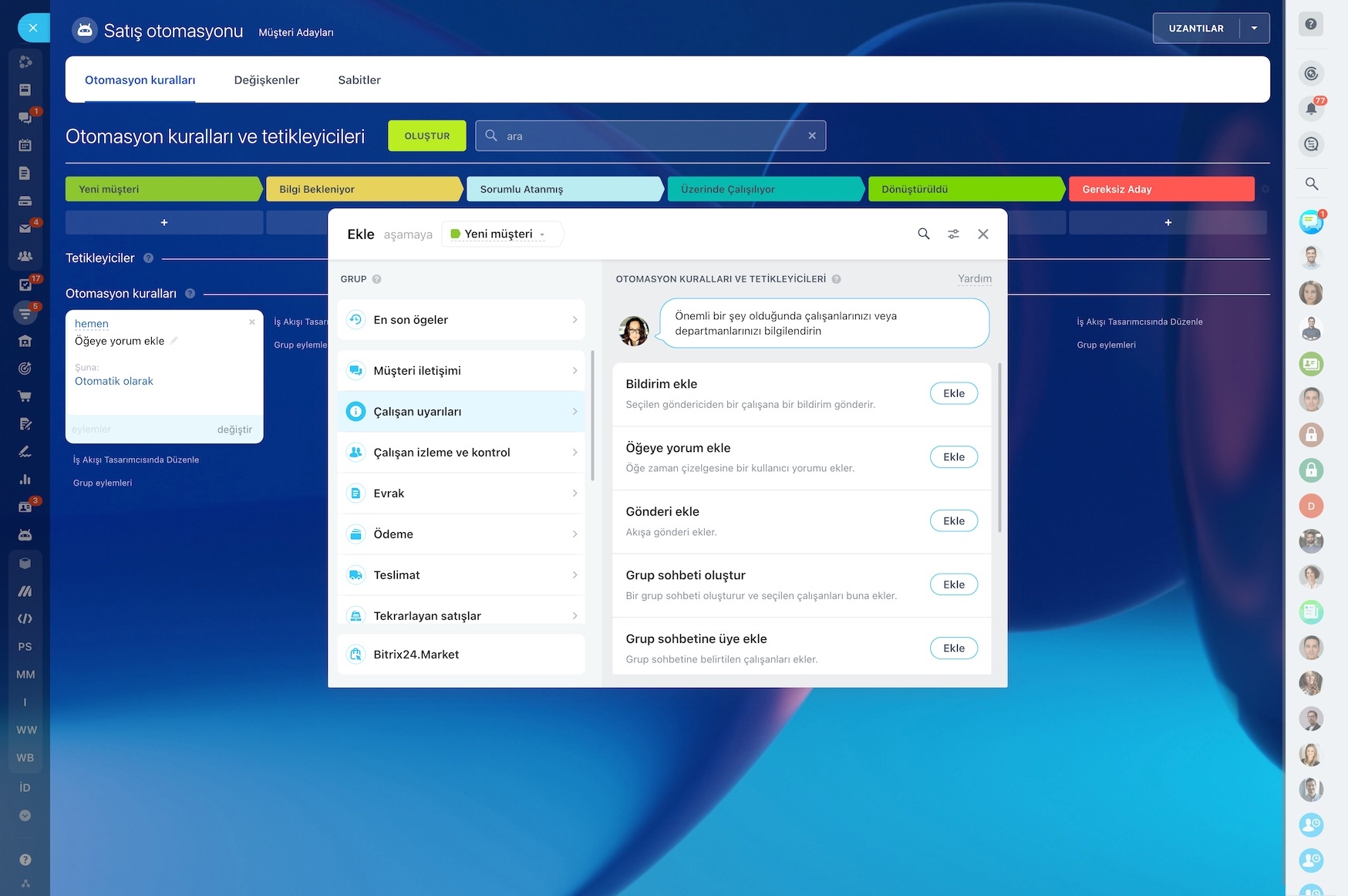Open the Yardım link in dialog
Image resolution: width=1348 pixels, height=896 pixels.
click(975, 278)
